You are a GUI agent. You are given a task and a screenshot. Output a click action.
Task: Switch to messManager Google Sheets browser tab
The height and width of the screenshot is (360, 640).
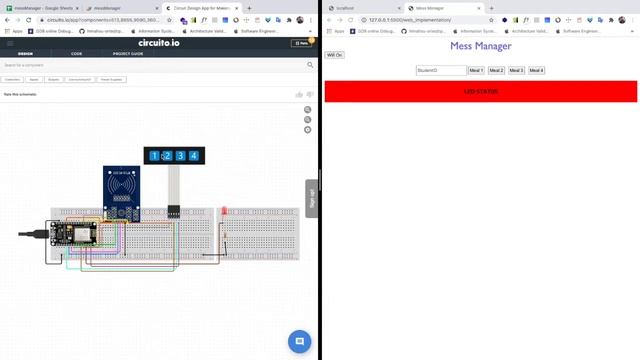tap(42, 8)
